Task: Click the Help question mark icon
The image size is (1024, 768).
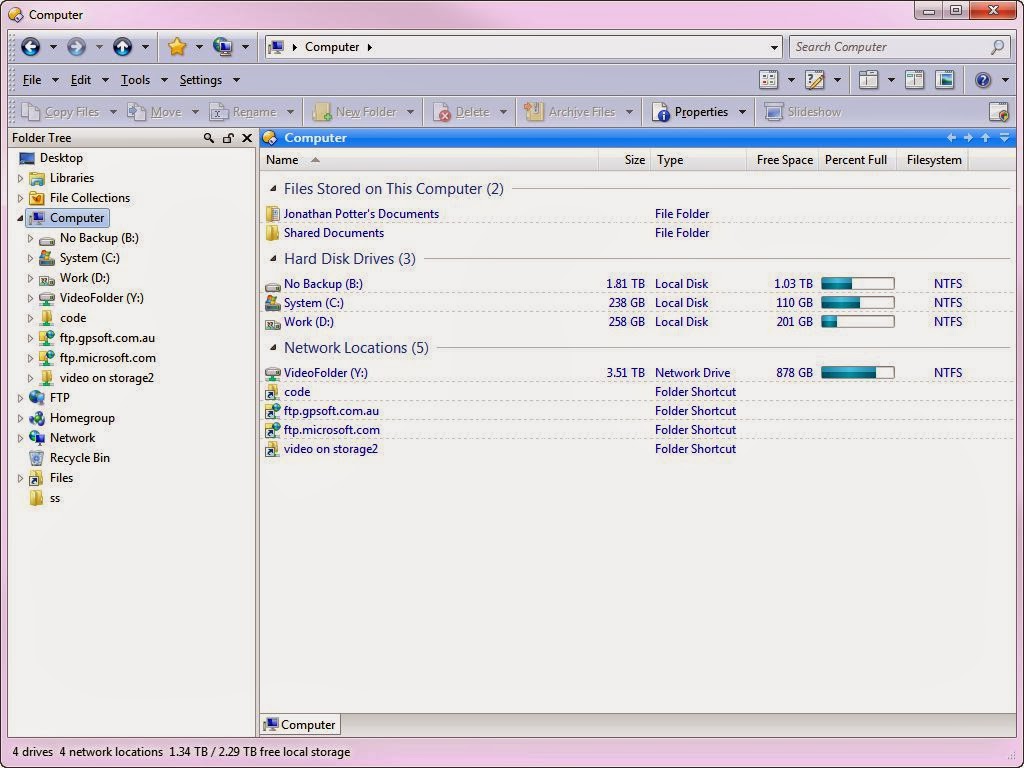Action: point(983,80)
